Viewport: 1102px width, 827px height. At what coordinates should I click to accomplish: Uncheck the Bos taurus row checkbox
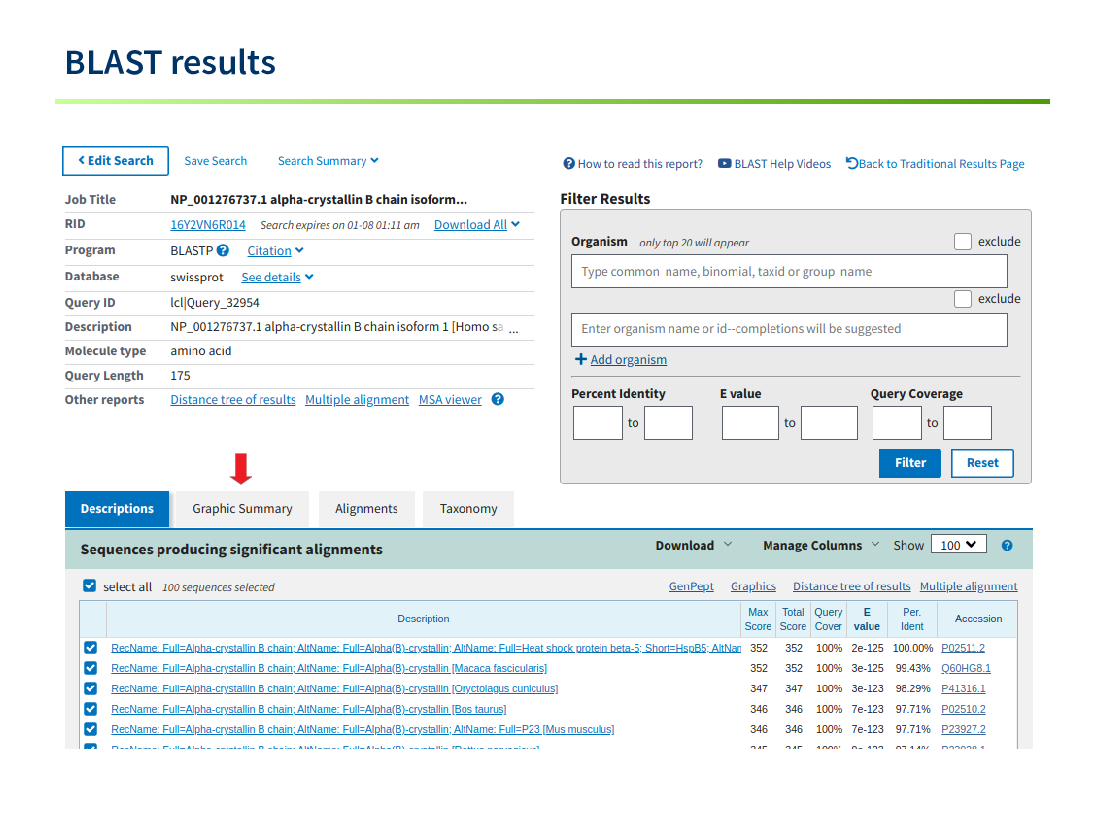[x=91, y=708]
